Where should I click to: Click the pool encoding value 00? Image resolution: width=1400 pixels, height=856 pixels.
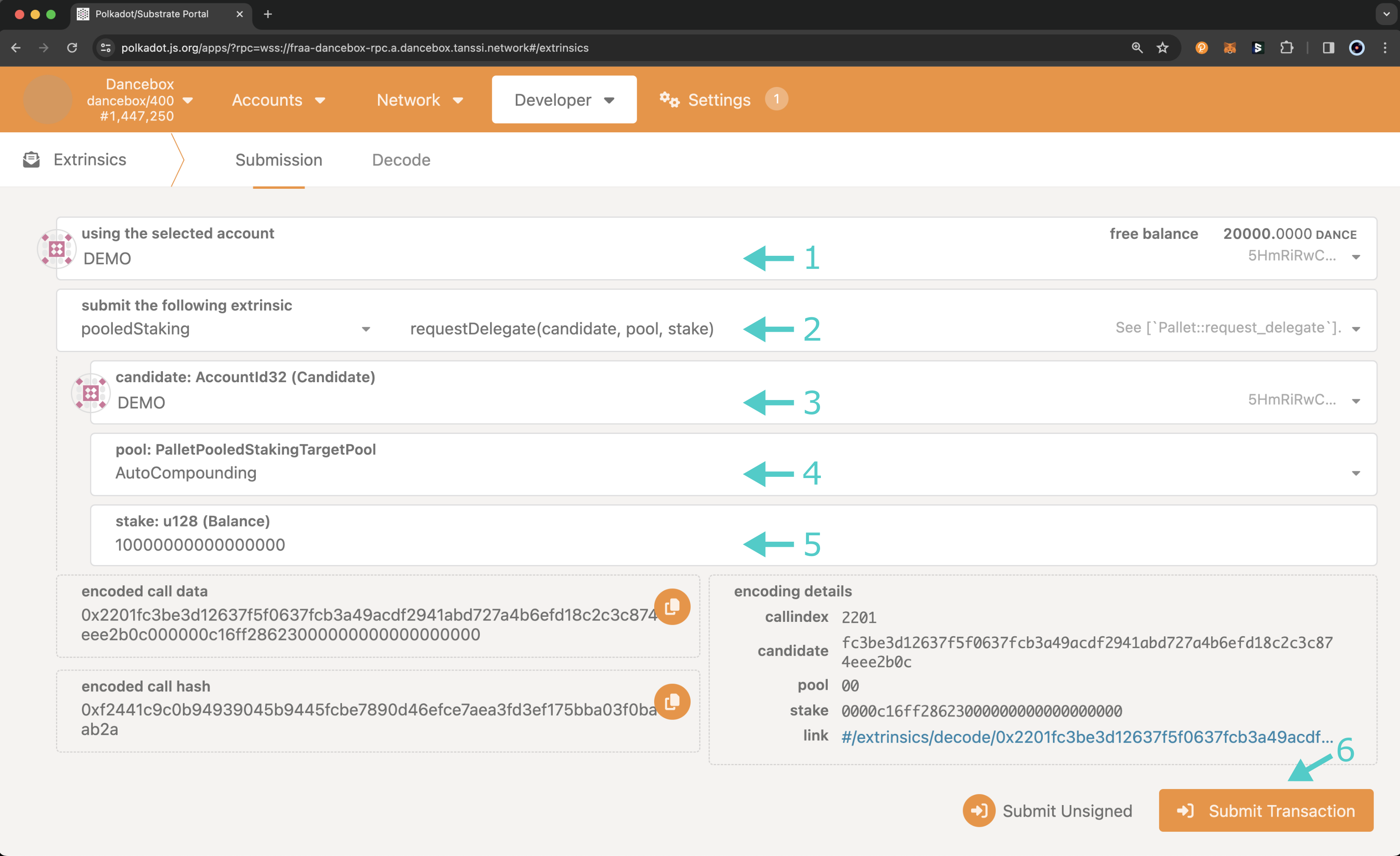pos(850,685)
